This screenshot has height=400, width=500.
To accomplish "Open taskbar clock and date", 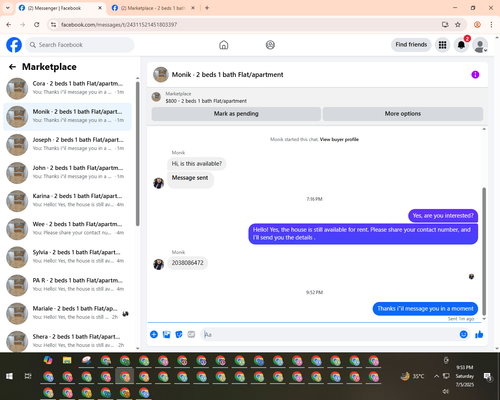I will (465, 376).
